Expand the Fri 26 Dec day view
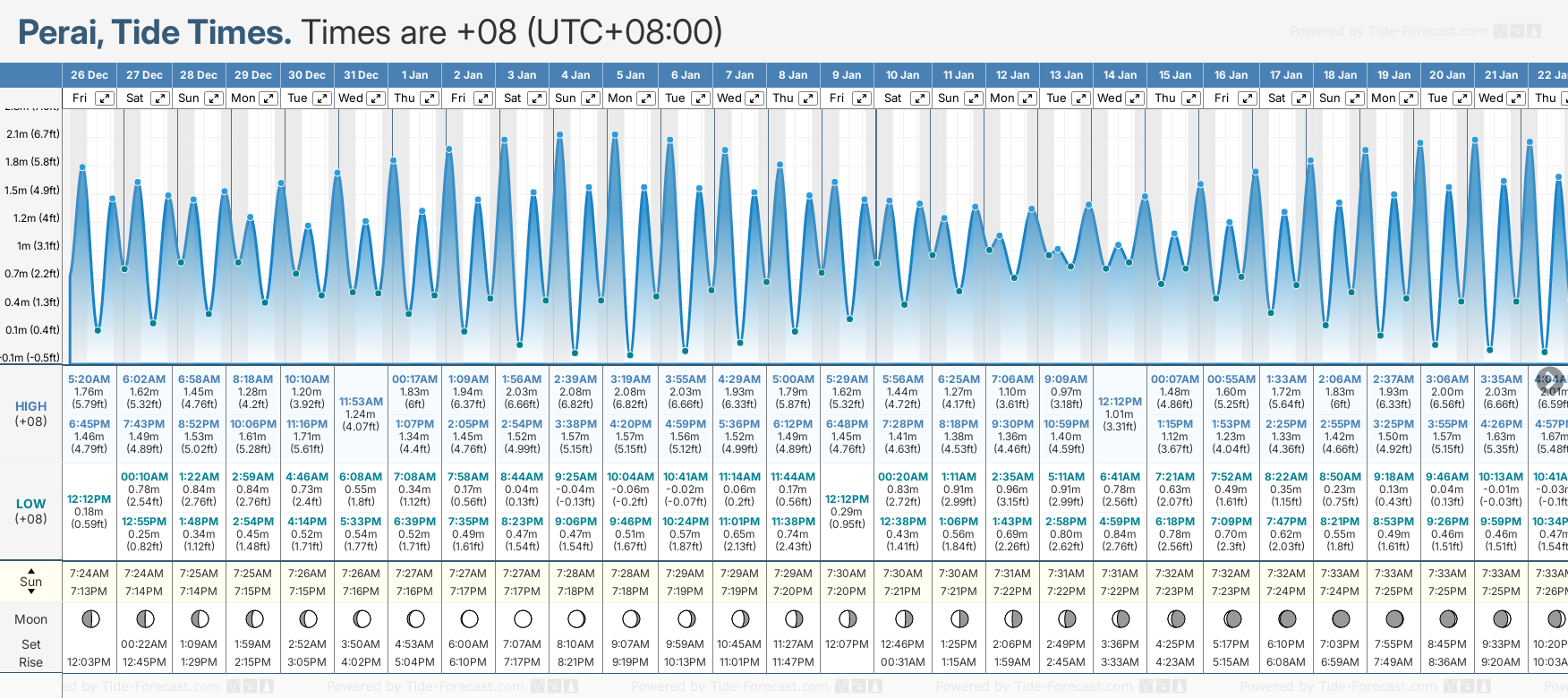This screenshot has height=698, width=1568. tap(105, 98)
